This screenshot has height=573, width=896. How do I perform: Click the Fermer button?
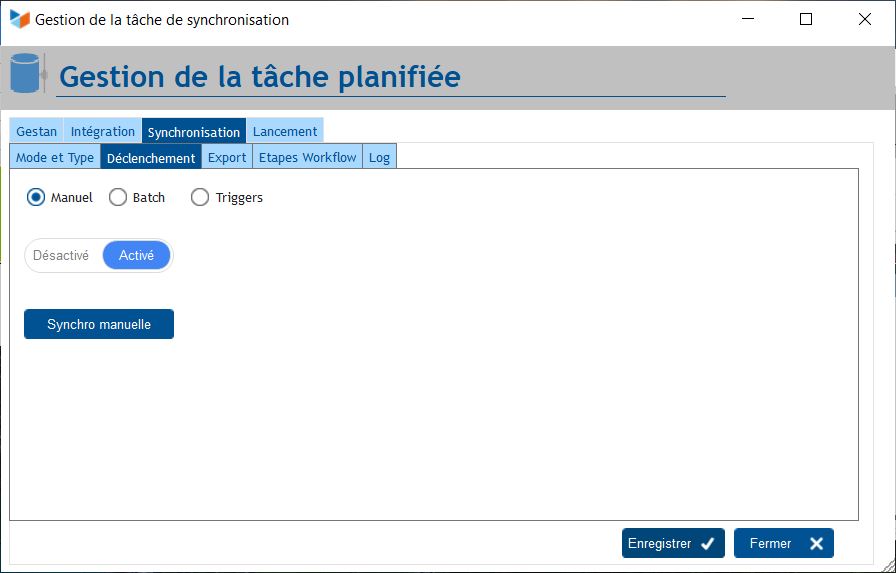(x=783, y=544)
